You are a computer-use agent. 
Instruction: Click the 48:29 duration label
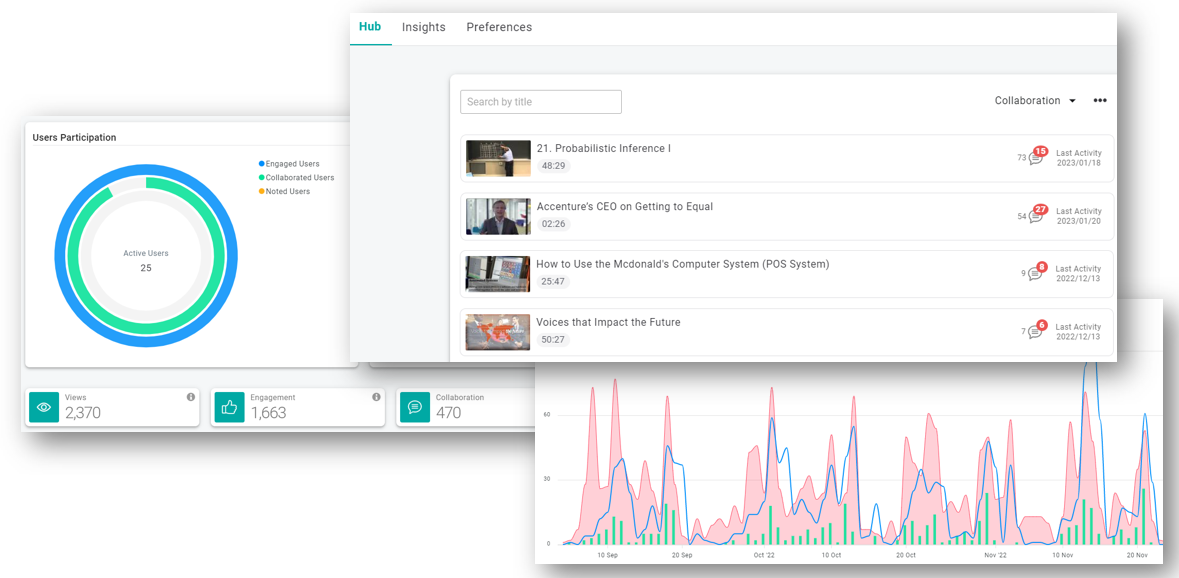[x=553, y=165]
